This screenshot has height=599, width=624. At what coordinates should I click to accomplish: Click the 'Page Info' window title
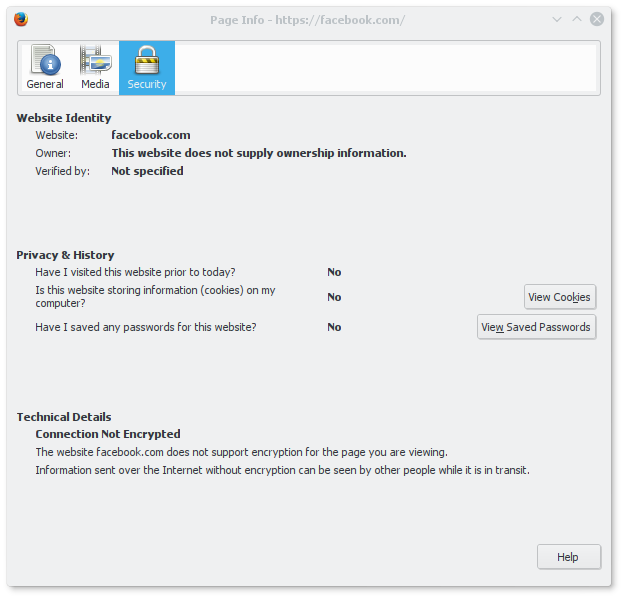[x=307, y=20]
